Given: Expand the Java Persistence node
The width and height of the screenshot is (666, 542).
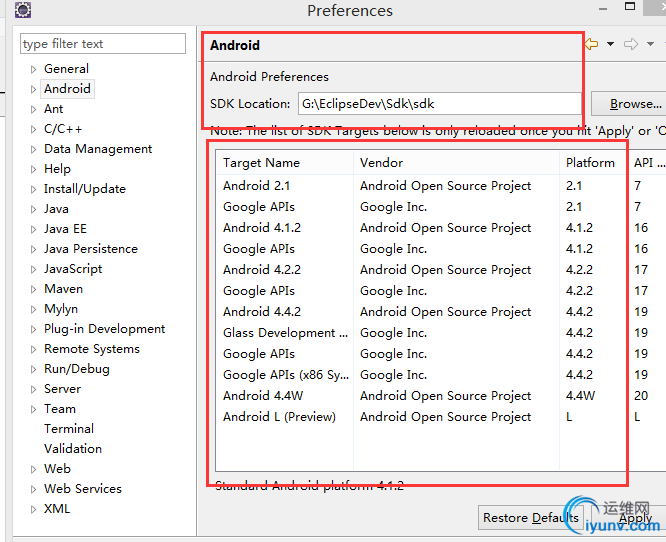Looking at the screenshot, I should click(33, 249).
